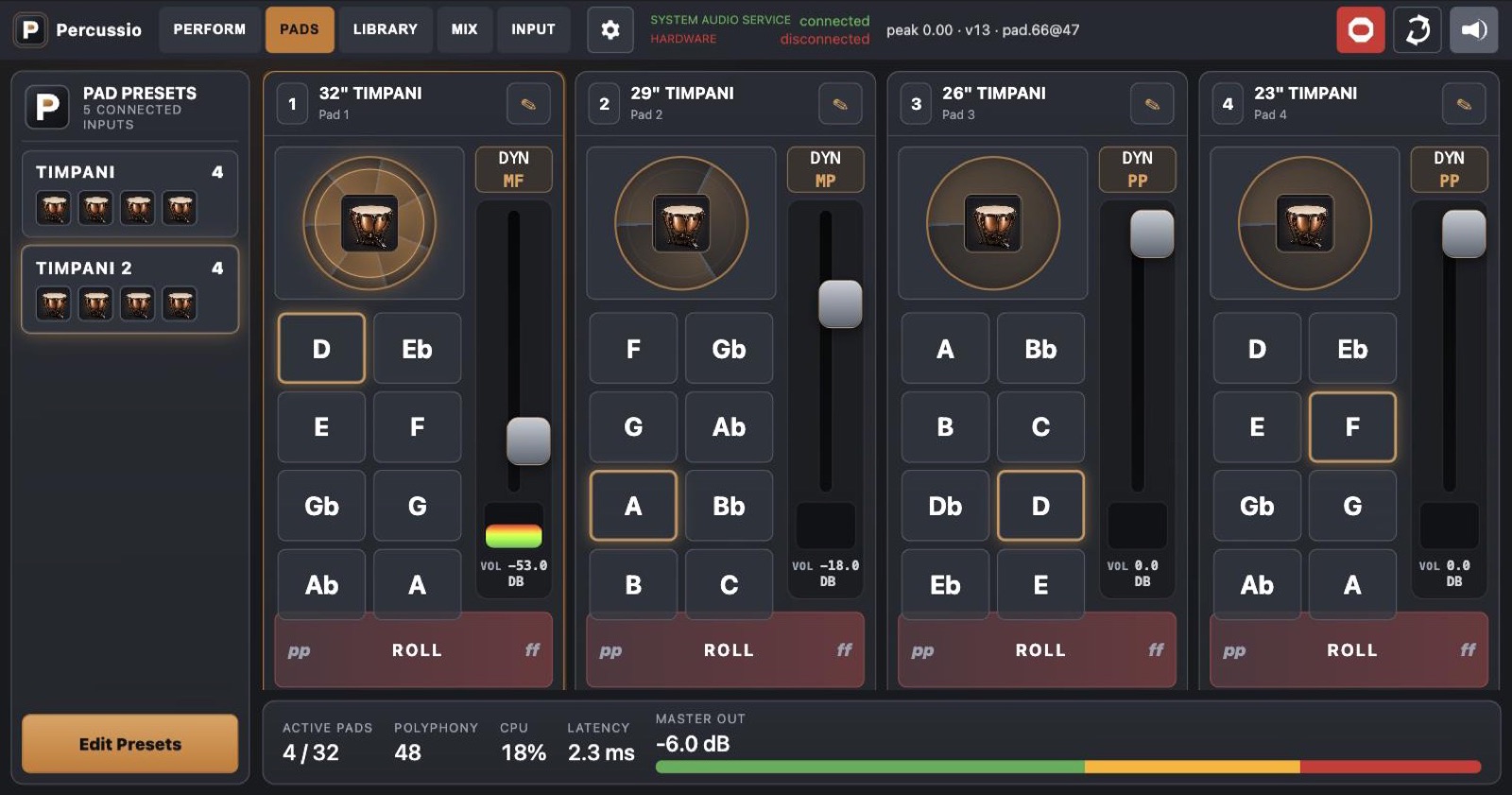Select the TIMPANI preset card title

76,172
